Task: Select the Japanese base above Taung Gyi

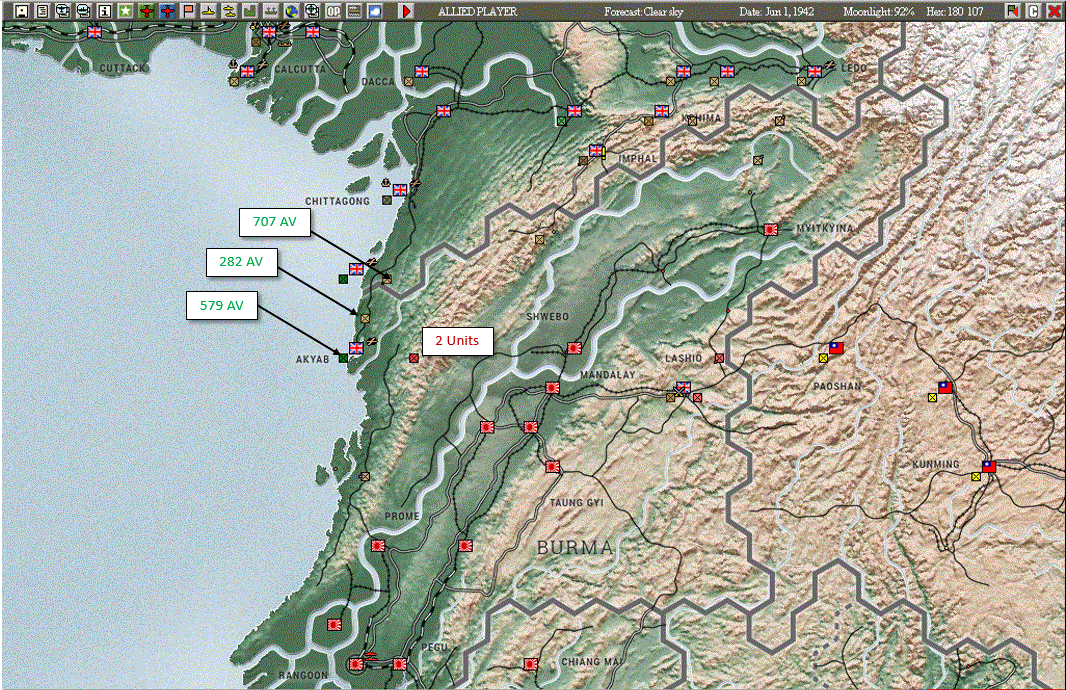Action: [553, 467]
